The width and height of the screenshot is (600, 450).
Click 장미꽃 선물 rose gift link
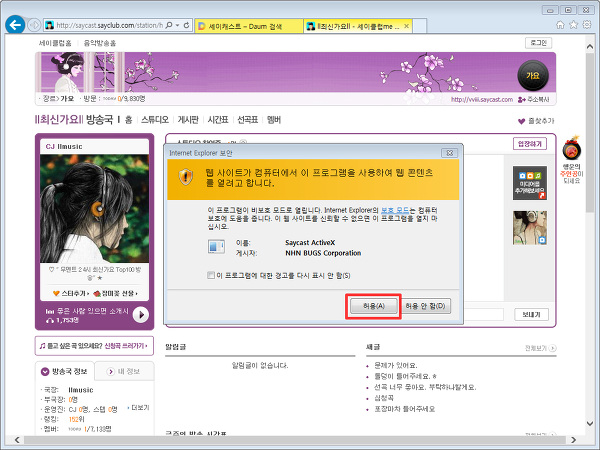[x=115, y=293]
